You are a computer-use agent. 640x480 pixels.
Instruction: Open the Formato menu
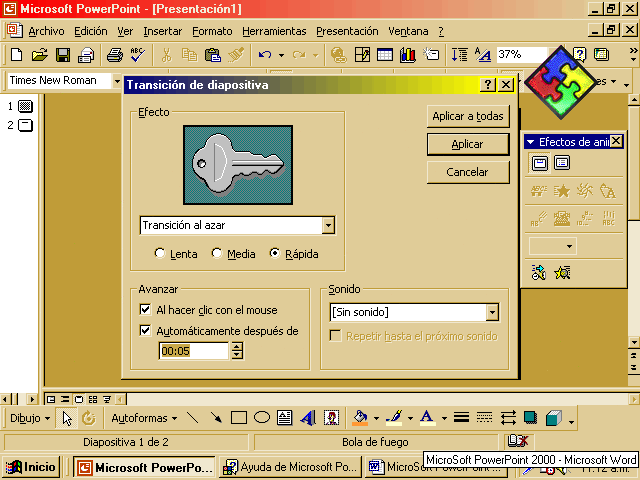pos(212,31)
